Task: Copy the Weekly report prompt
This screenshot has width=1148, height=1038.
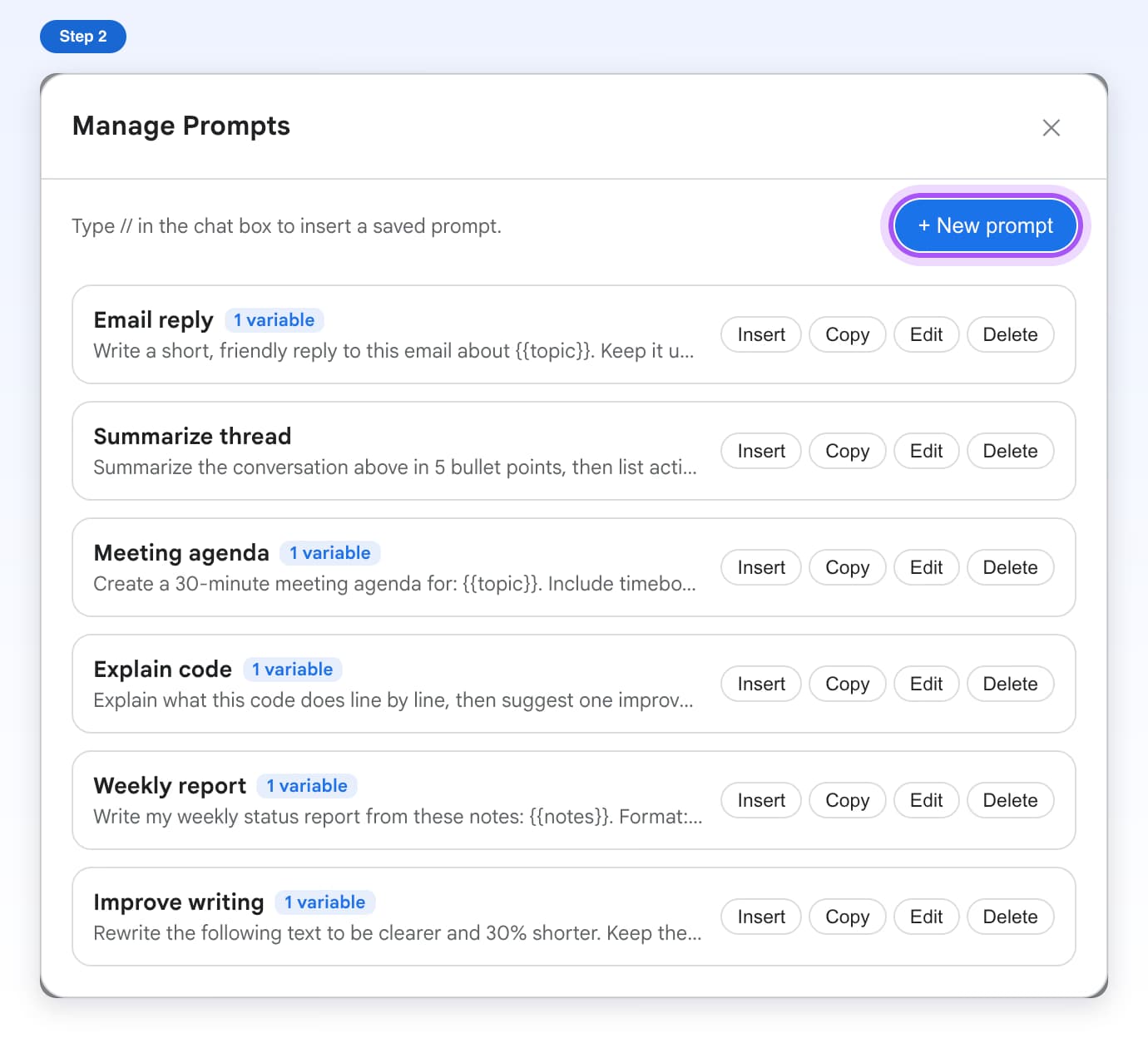Action: click(x=847, y=800)
